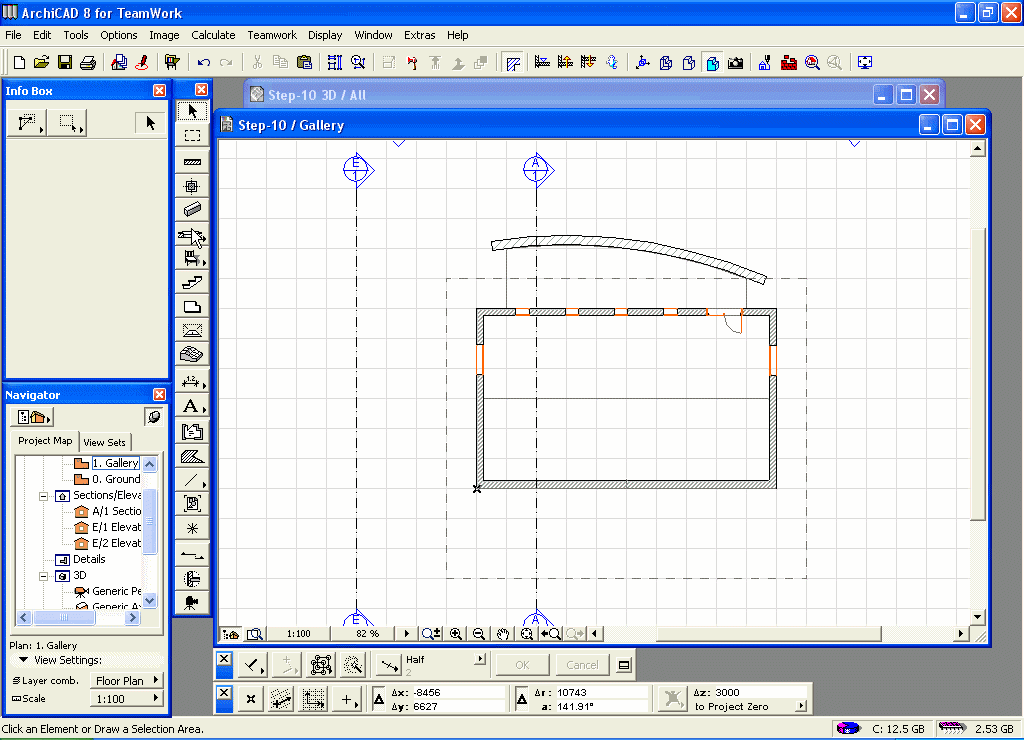Collapse the Sections/Elevations tree node
This screenshot has width=1024, height=740.
coord(44,495)
